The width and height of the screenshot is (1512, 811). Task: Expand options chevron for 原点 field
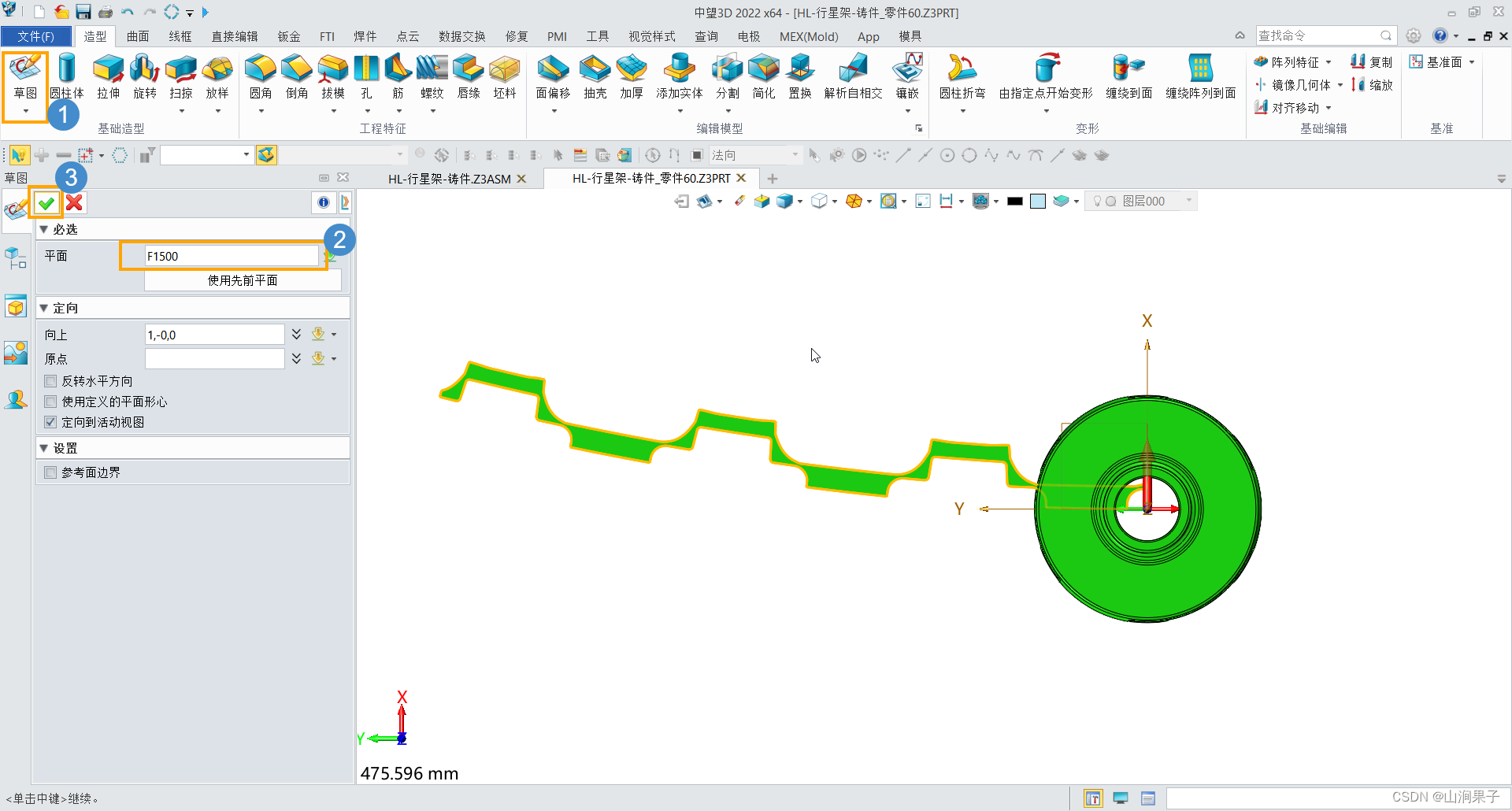coord(296,358)
